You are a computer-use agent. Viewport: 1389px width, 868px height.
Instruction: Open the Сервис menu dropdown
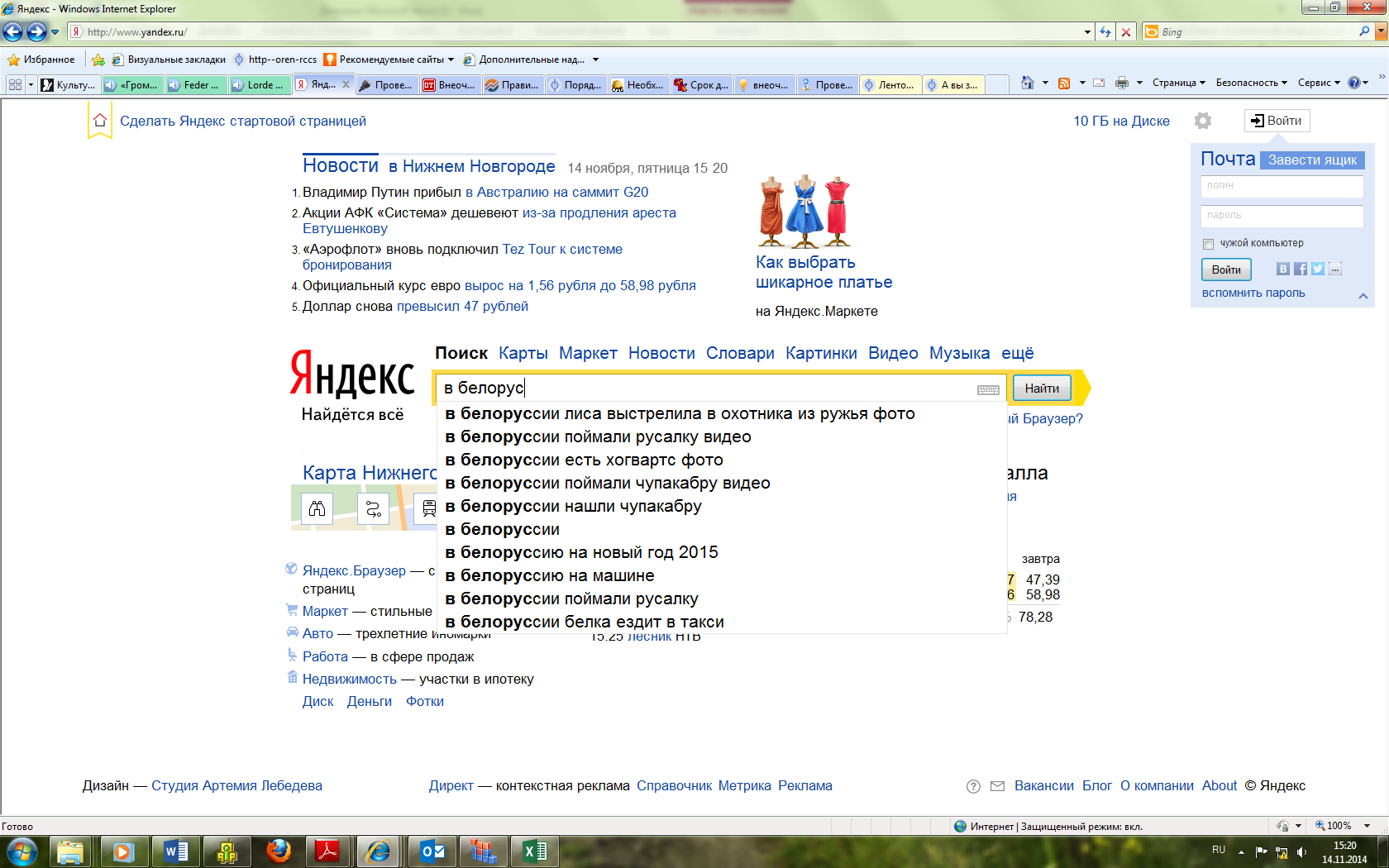click(1319, 83)
